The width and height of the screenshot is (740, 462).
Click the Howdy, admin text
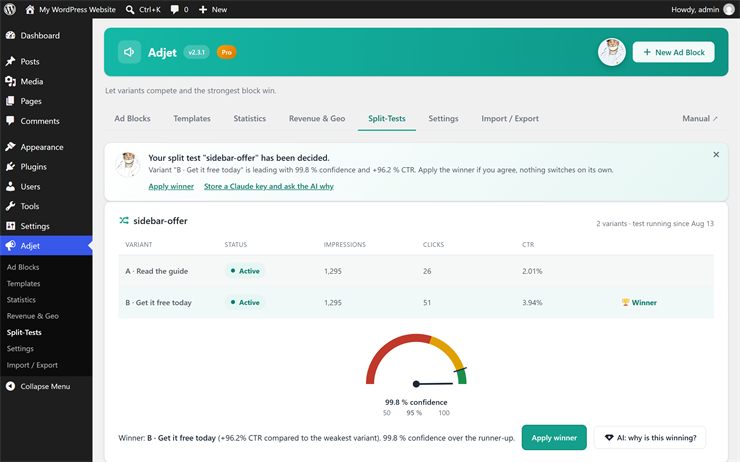695,9
